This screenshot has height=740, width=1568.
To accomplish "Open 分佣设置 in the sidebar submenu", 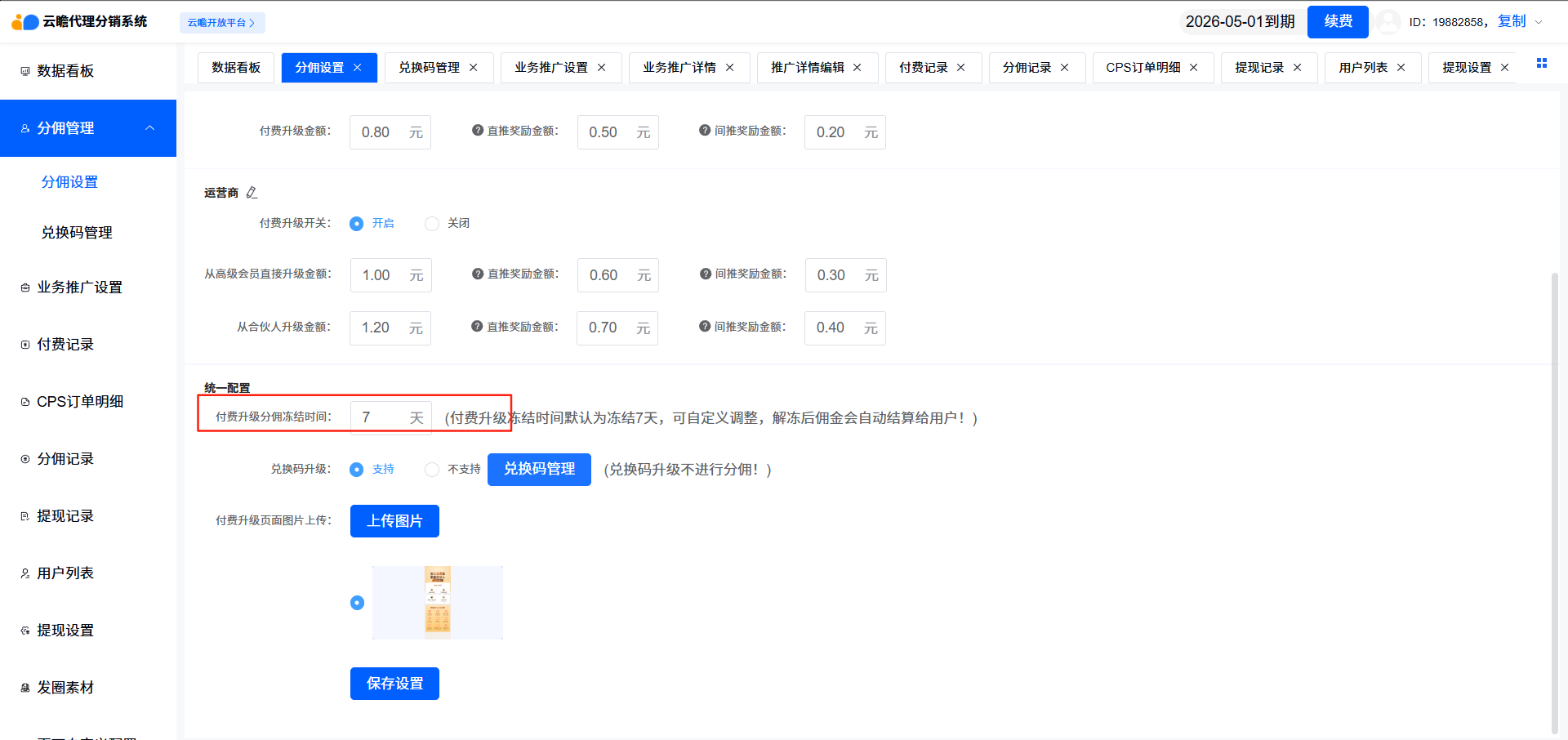I will click(x=70, y=182).
